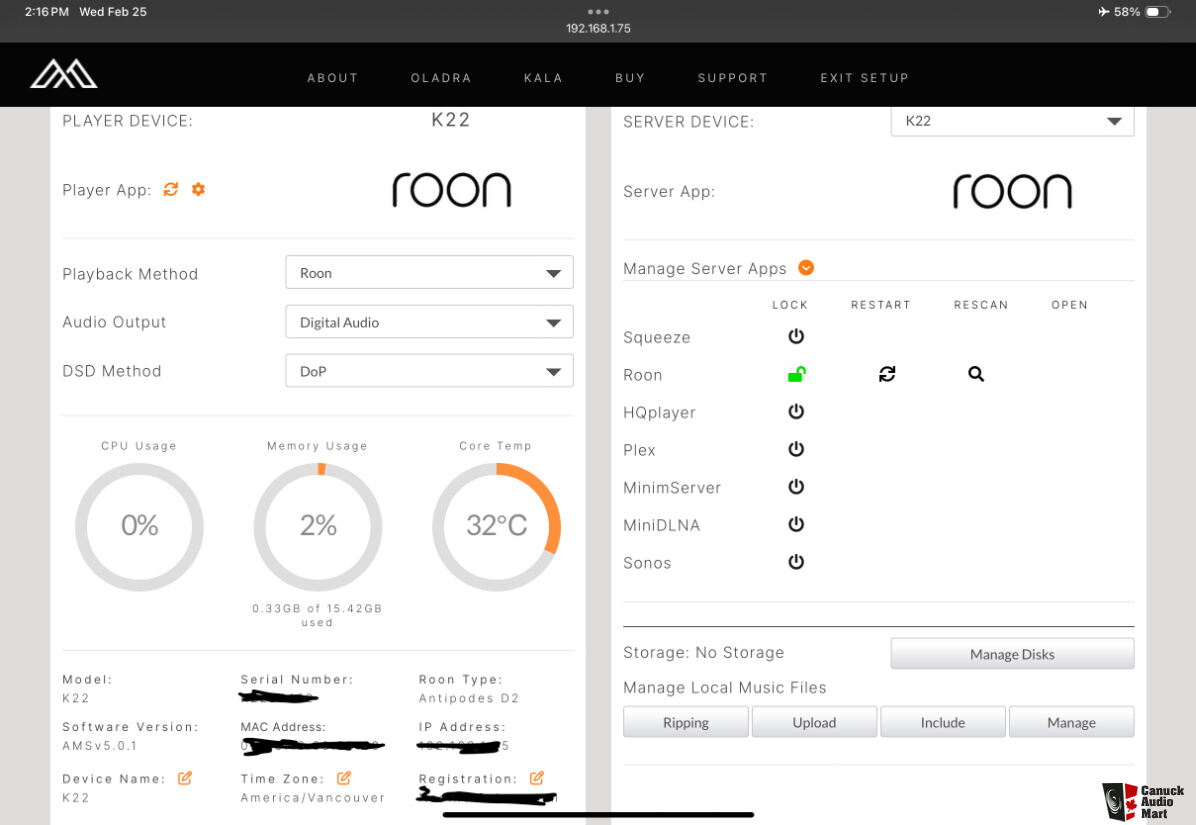Click the Manage Disks button
This screenshot has width=1196, height=825.
(1012, 654)
